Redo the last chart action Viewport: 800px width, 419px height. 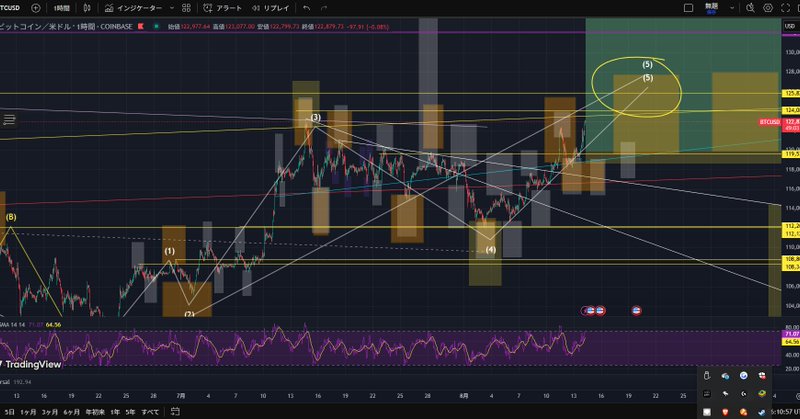click(323, 8)
